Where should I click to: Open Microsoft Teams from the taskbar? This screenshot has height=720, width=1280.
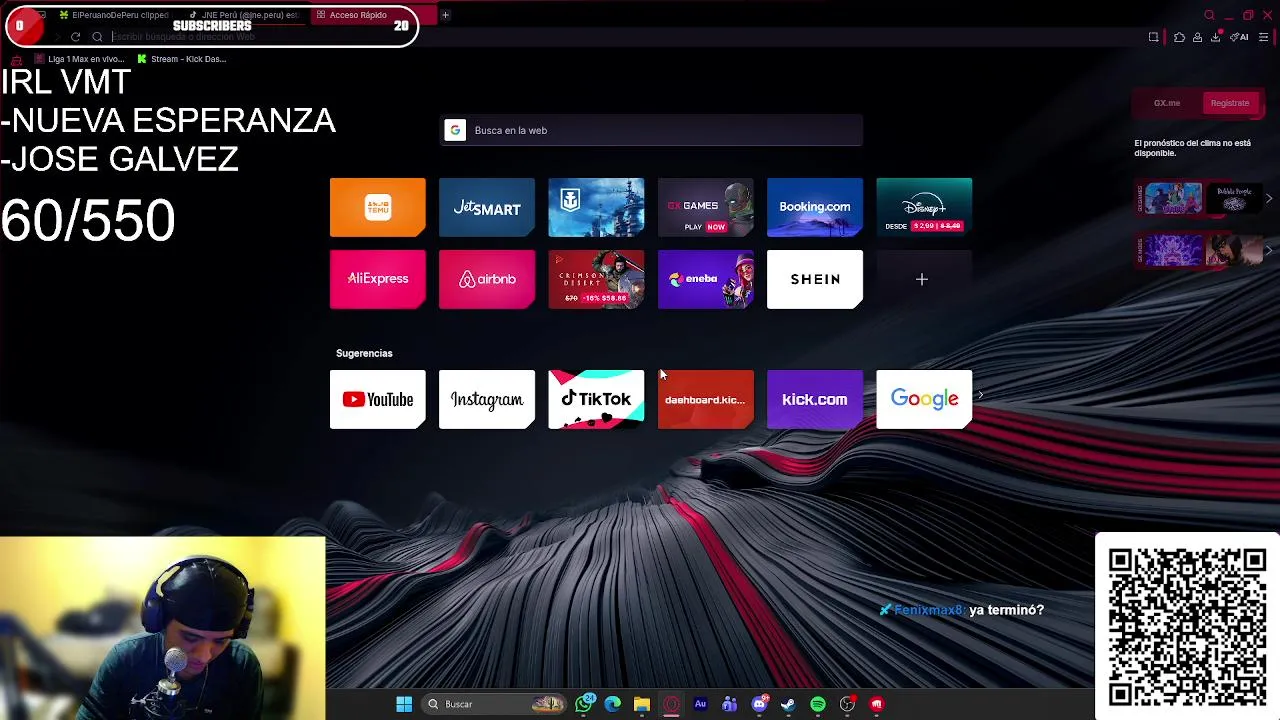729,704
